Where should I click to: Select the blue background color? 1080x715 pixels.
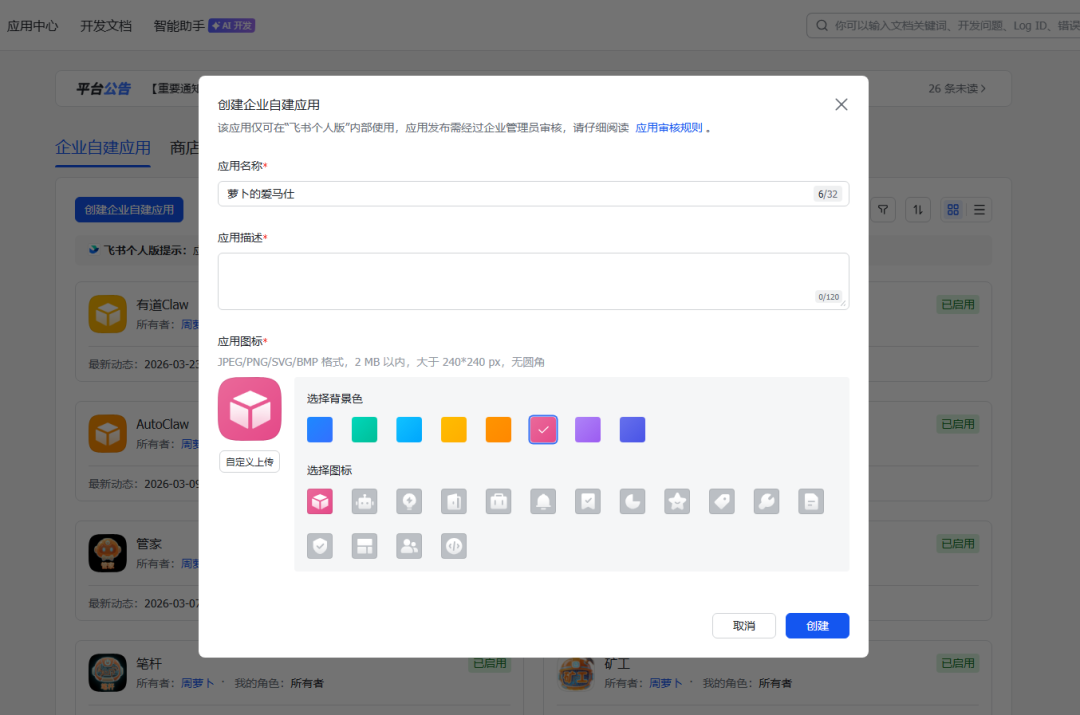point(320,430)
